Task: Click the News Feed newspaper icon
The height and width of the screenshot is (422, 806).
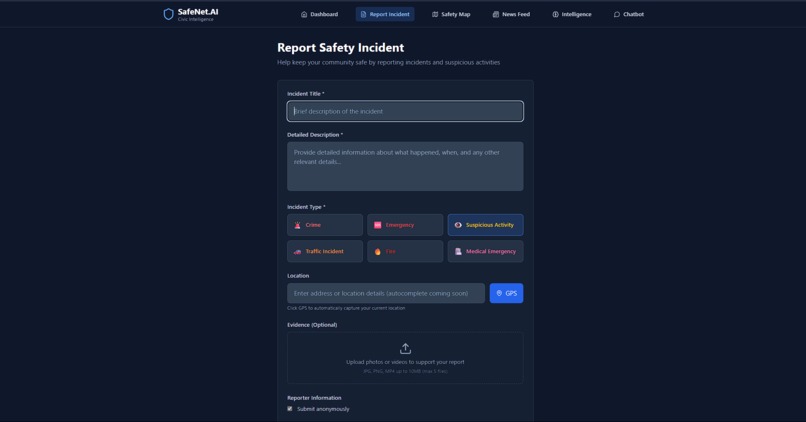Action: coord(496,14)
